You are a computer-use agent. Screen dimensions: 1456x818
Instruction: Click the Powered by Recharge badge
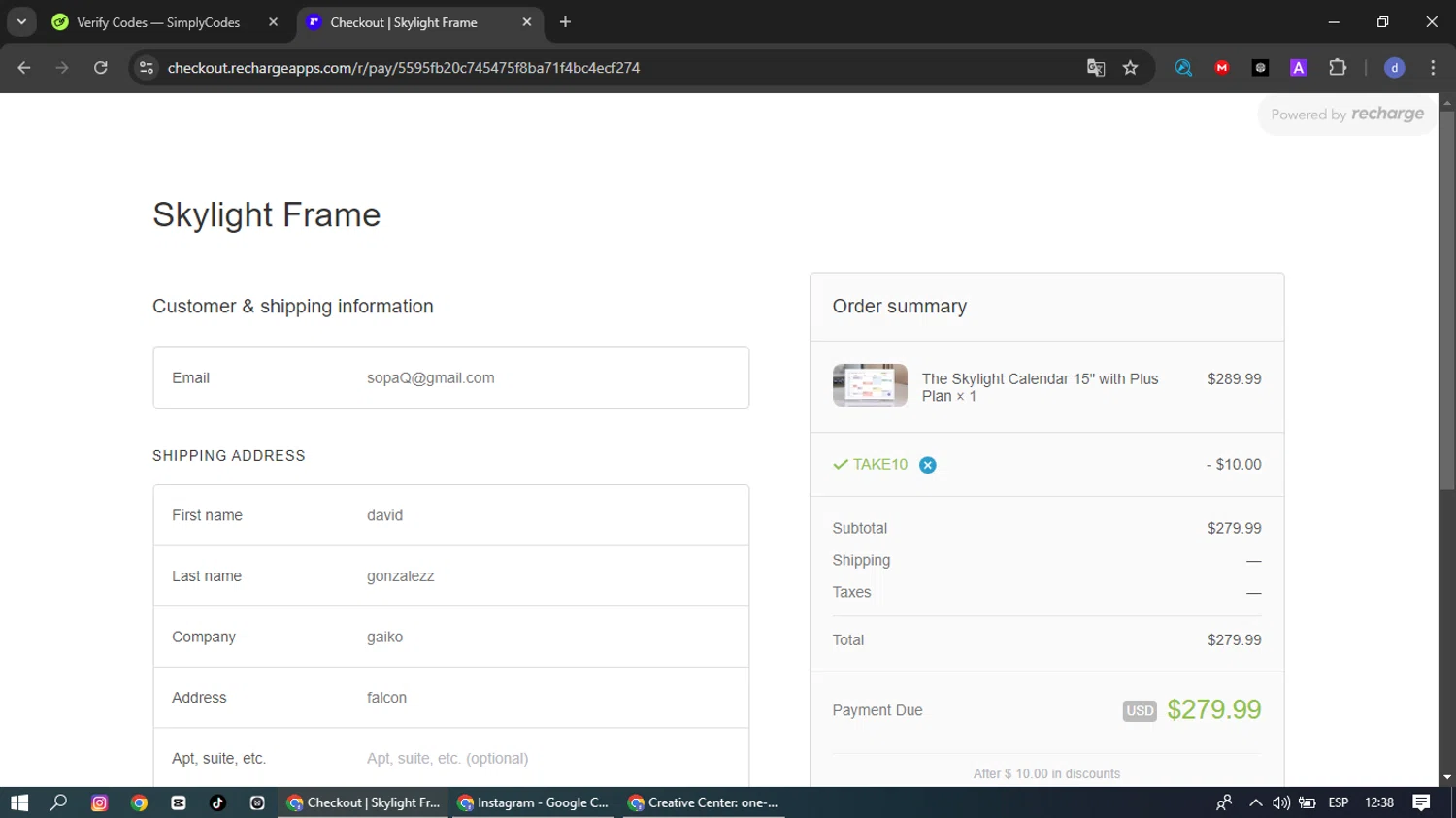[1347, 115]
